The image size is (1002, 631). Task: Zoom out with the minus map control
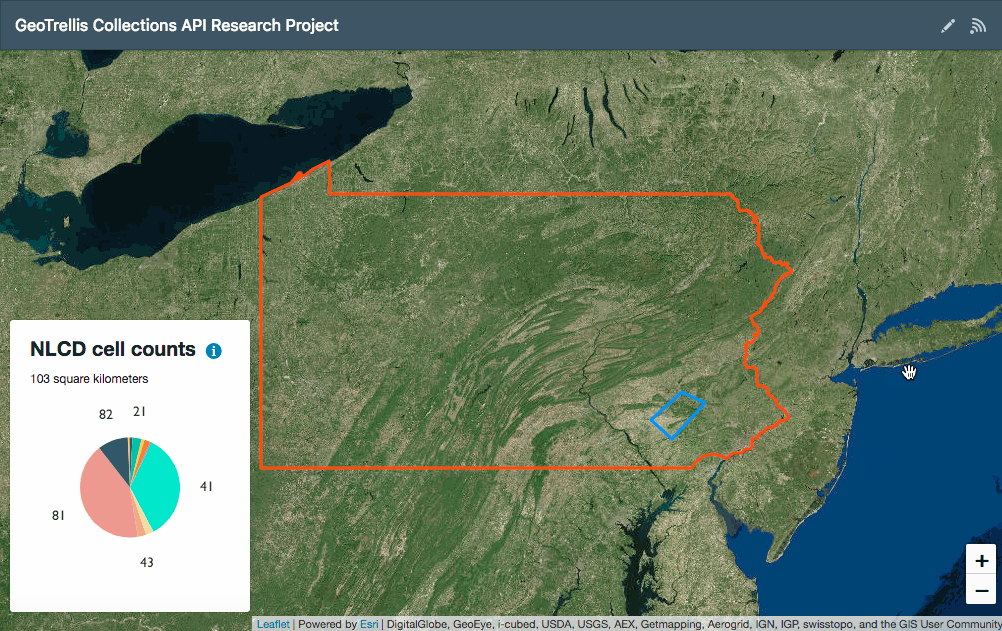981,591
